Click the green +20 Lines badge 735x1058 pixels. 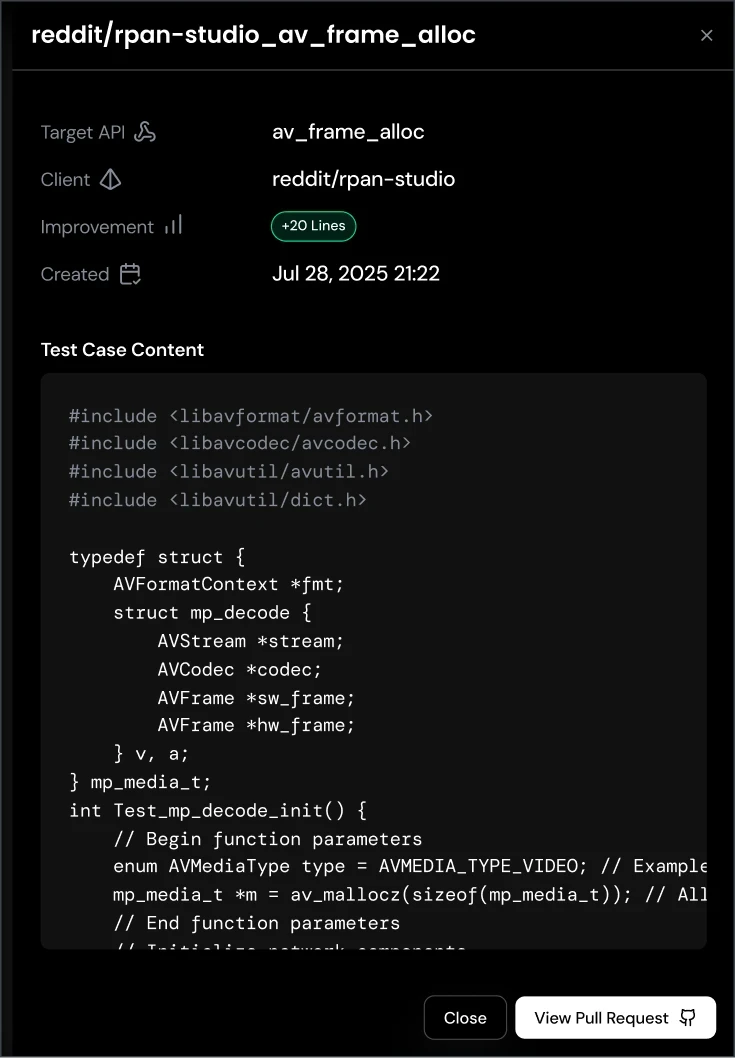pos(313,226)
